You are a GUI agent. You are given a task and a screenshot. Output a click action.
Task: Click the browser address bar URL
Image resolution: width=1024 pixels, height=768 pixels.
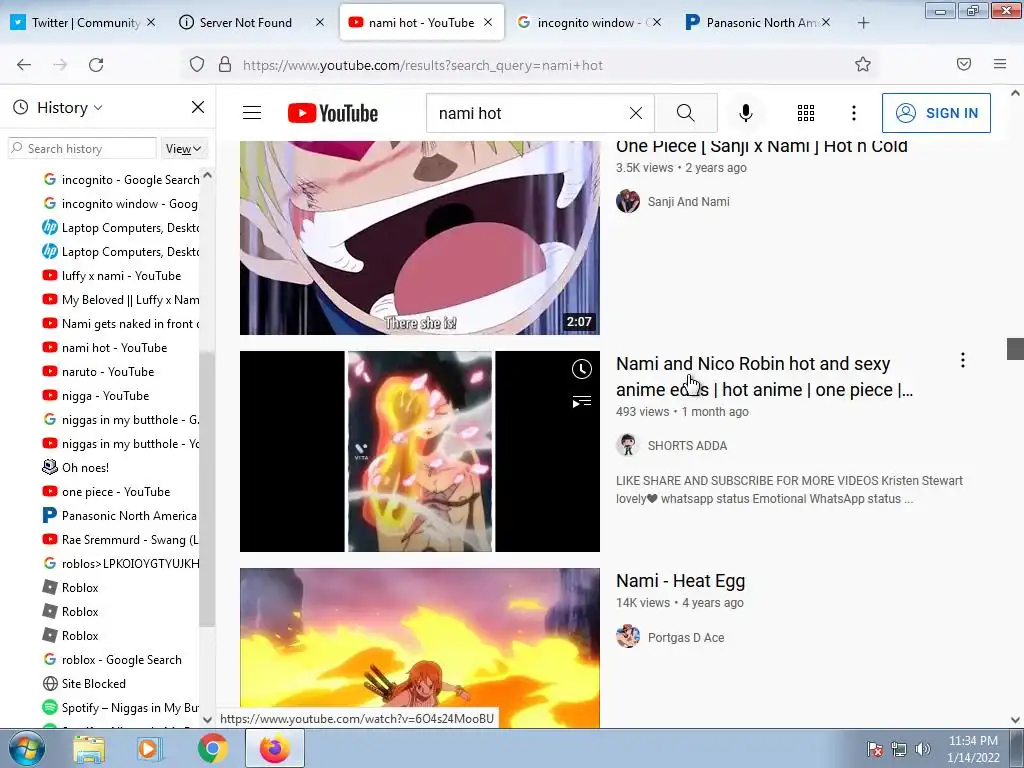click(x=423, y=65)
